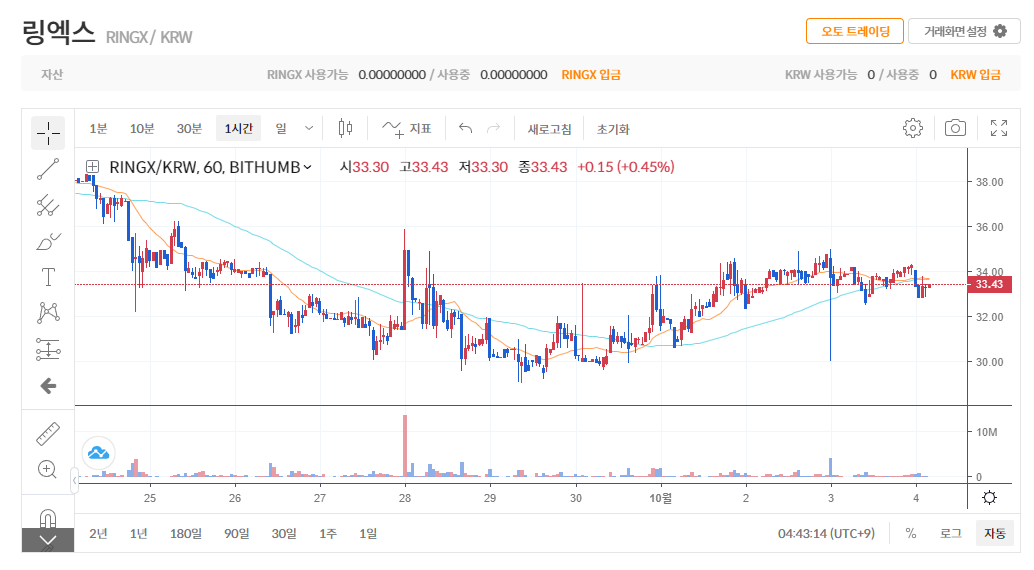Viewport: 1034px width, 570px height.
Task: Set the date range to 2년
Action: 98,533
